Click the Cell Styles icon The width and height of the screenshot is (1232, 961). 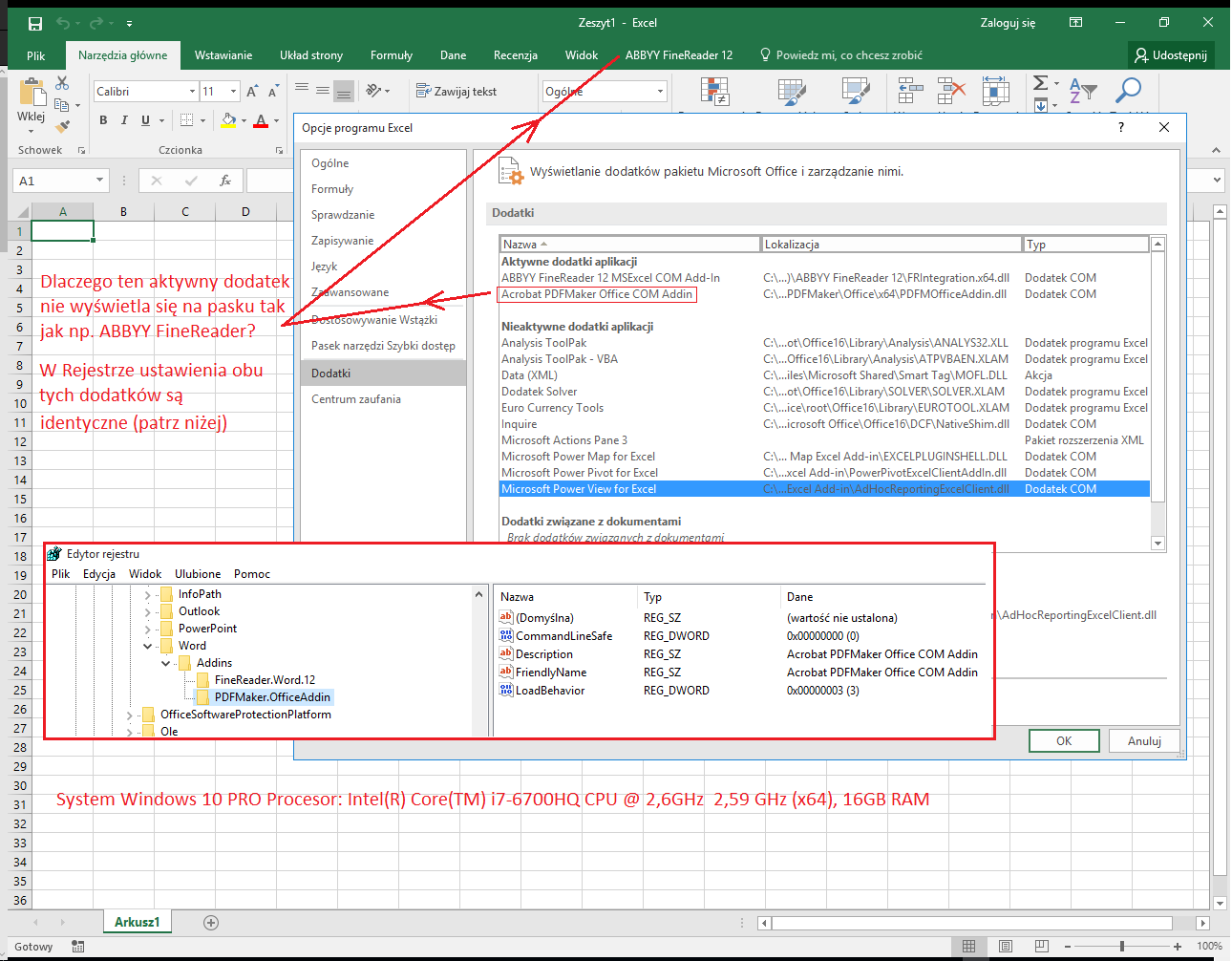click(855, 92)
